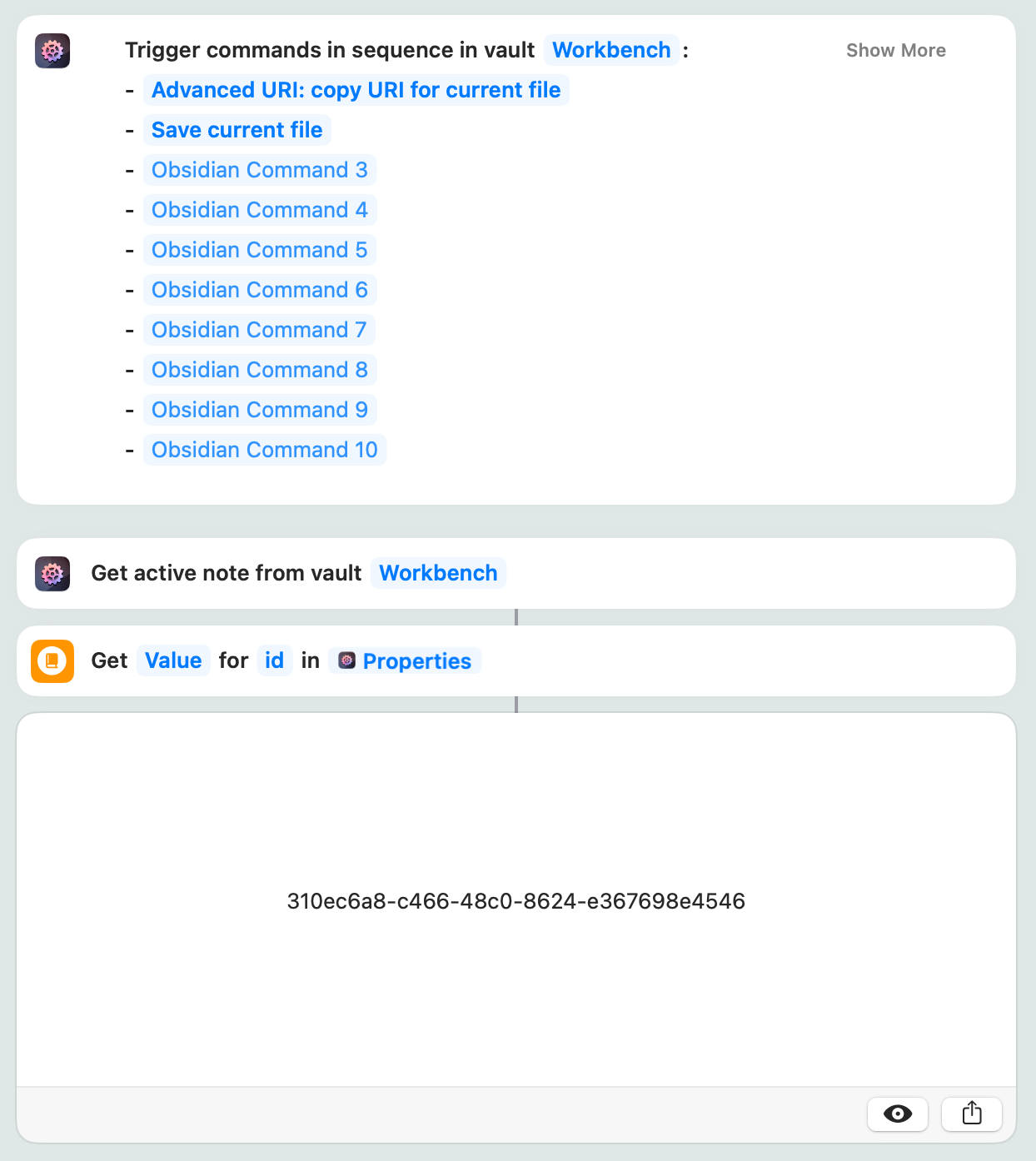Click the share icon below the result
The width and height of the screenshot is (1036, 1161).
tap(972, 1114)
